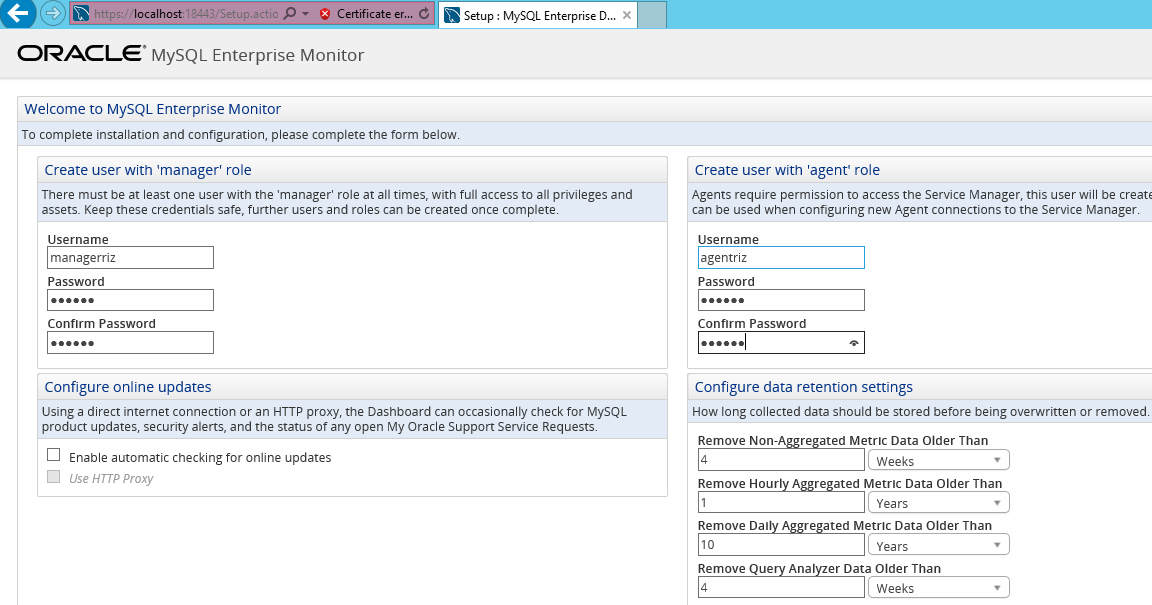Click the agent Password field
The image size is (1152, 605).
click(781, 300)
